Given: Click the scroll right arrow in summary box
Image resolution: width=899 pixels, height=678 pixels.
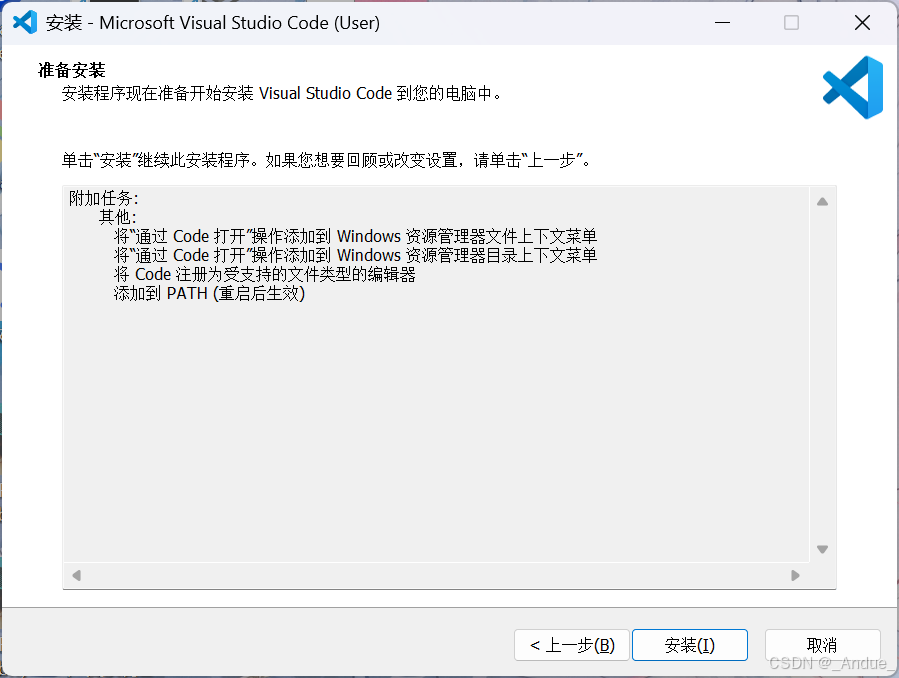Looking at the screenshot, I should click(x=795, y=575).
